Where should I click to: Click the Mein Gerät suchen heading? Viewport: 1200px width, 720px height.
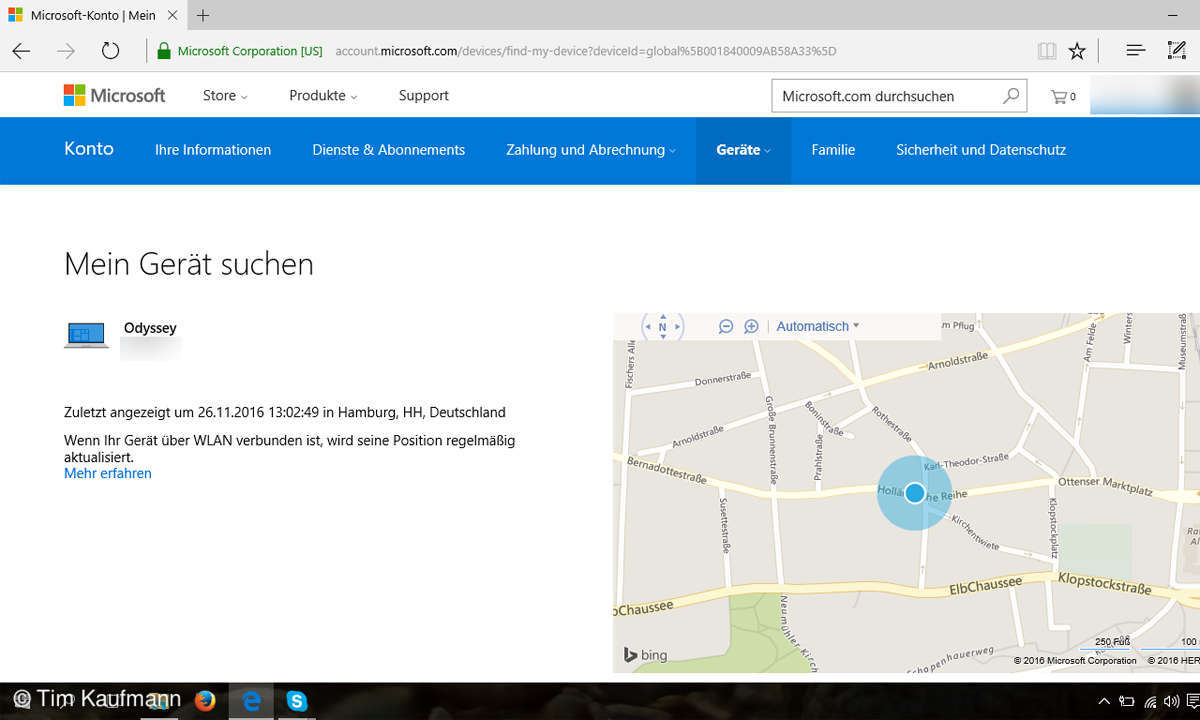[189, 264]
